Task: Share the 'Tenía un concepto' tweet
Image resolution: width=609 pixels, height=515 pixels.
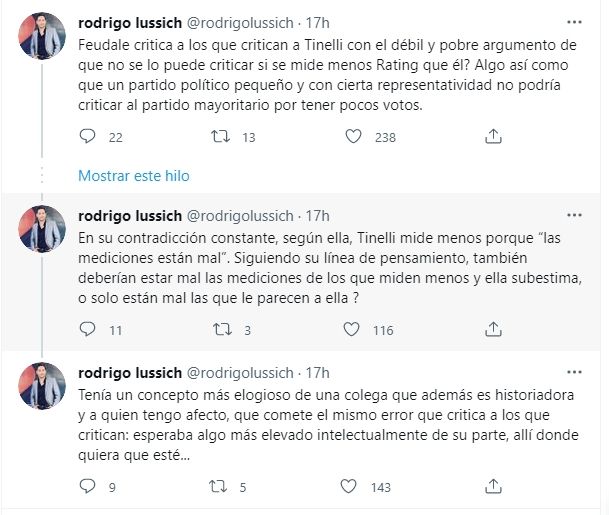Action: 491,487
